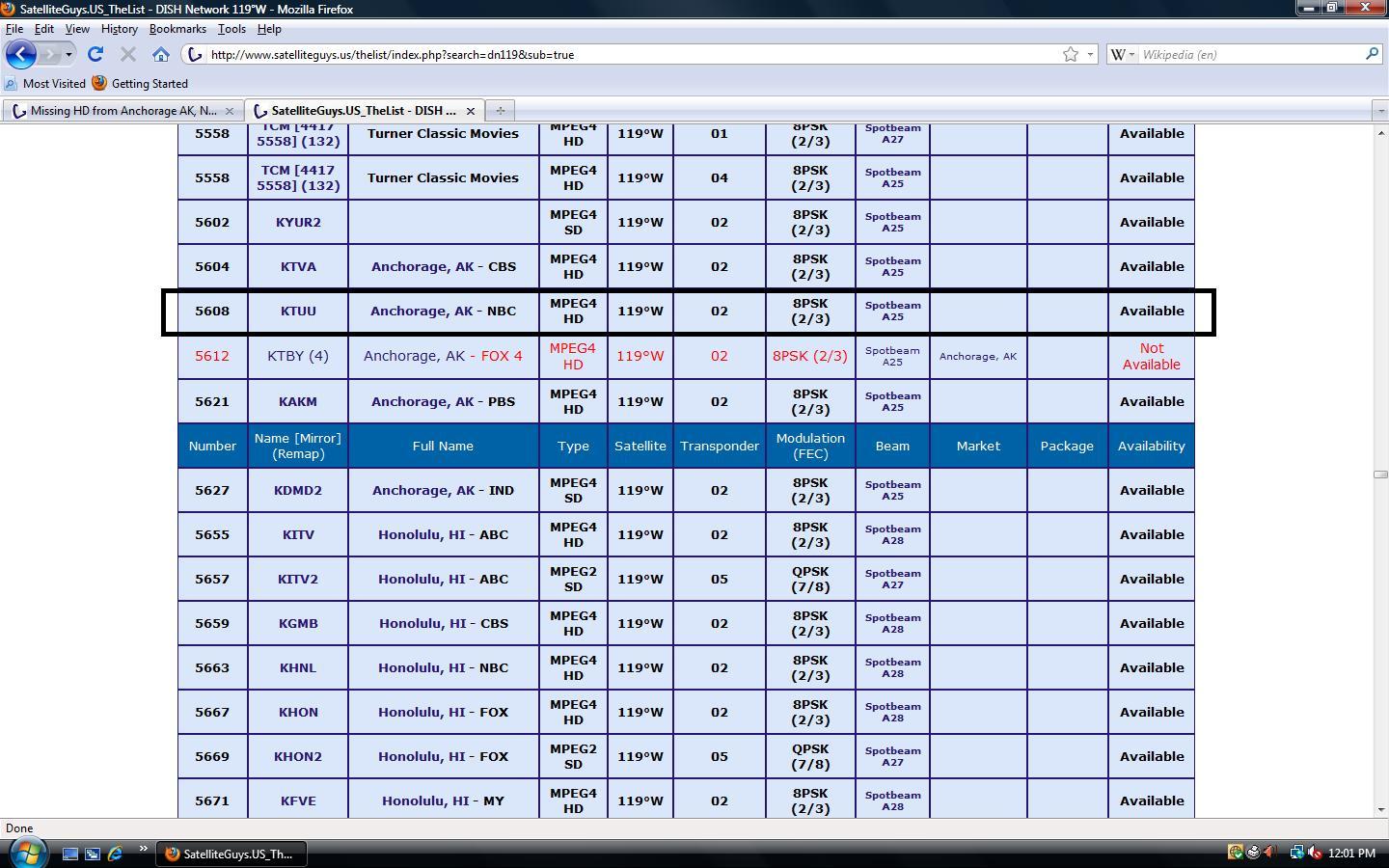Click the muted volume tray icon
The height and width of the screenshot is (868, 1389).
pos(1315,853)
